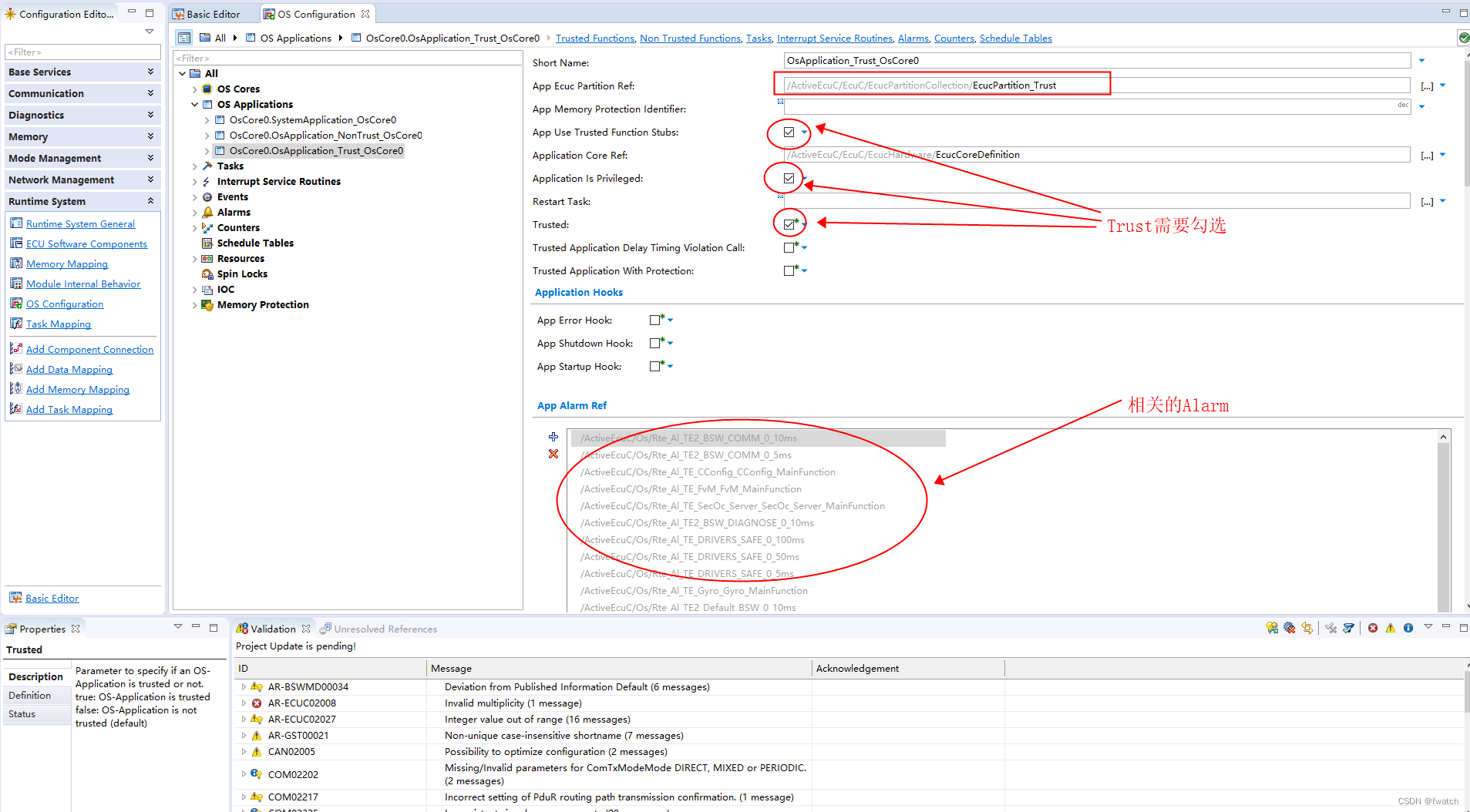Screen dimensions: 1470x812
Task: Expand the OS Cores tree node
Action: click(194, 89)
